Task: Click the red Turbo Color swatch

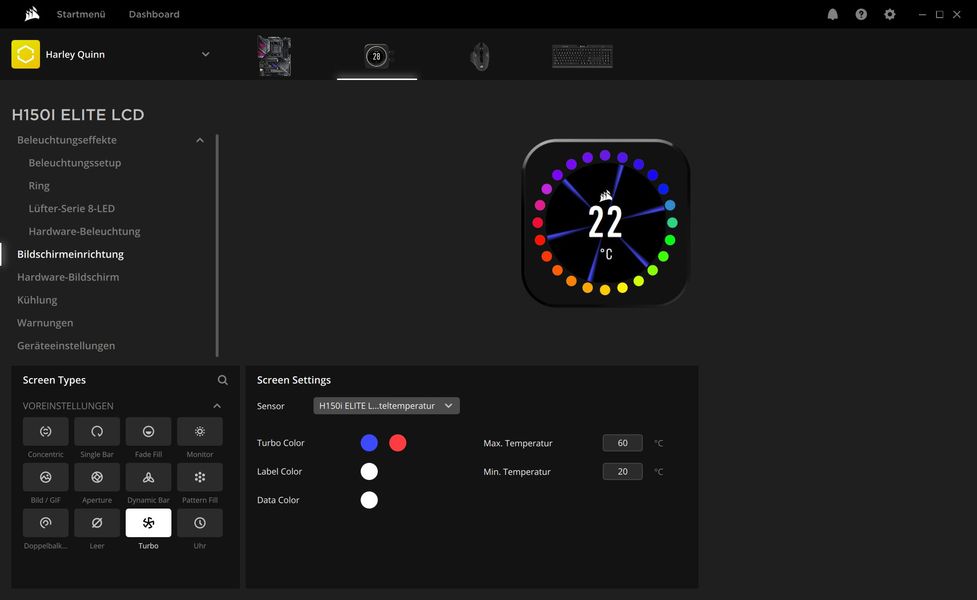Action: click(x=398, y=443)
